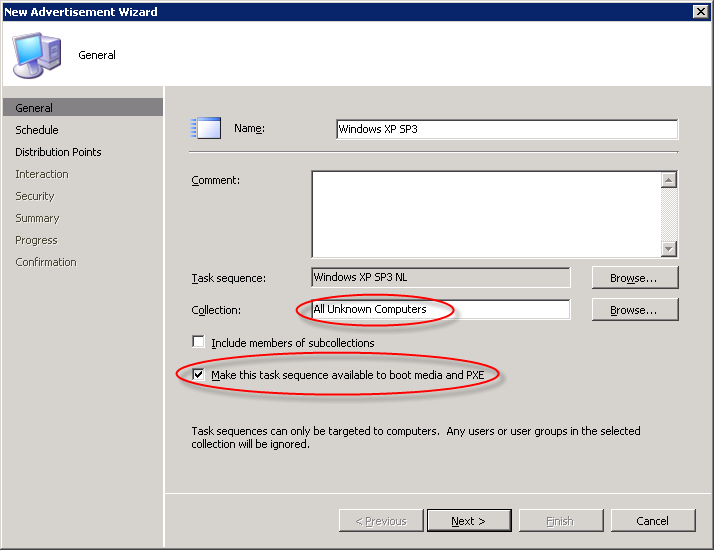Uncheck Make this task sequence available to boot media and PXE
Viewport: 714px width, 550px height.
[199, 374]
